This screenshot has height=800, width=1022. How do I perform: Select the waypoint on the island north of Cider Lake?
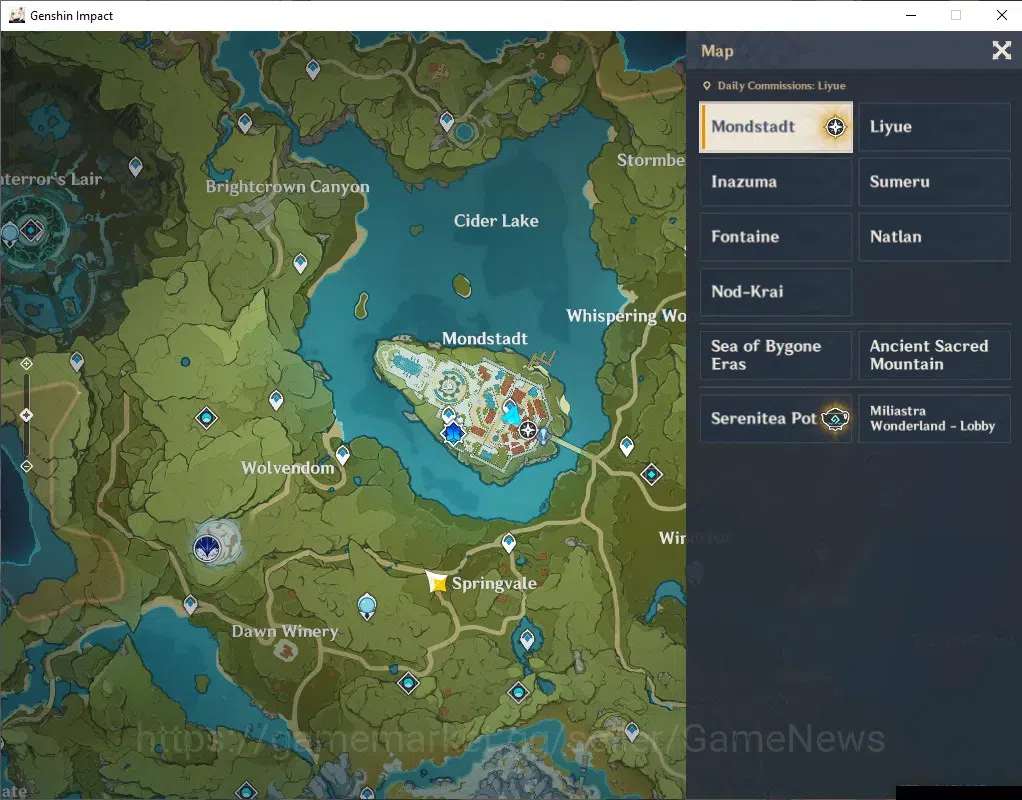click(x=446, y=121)
